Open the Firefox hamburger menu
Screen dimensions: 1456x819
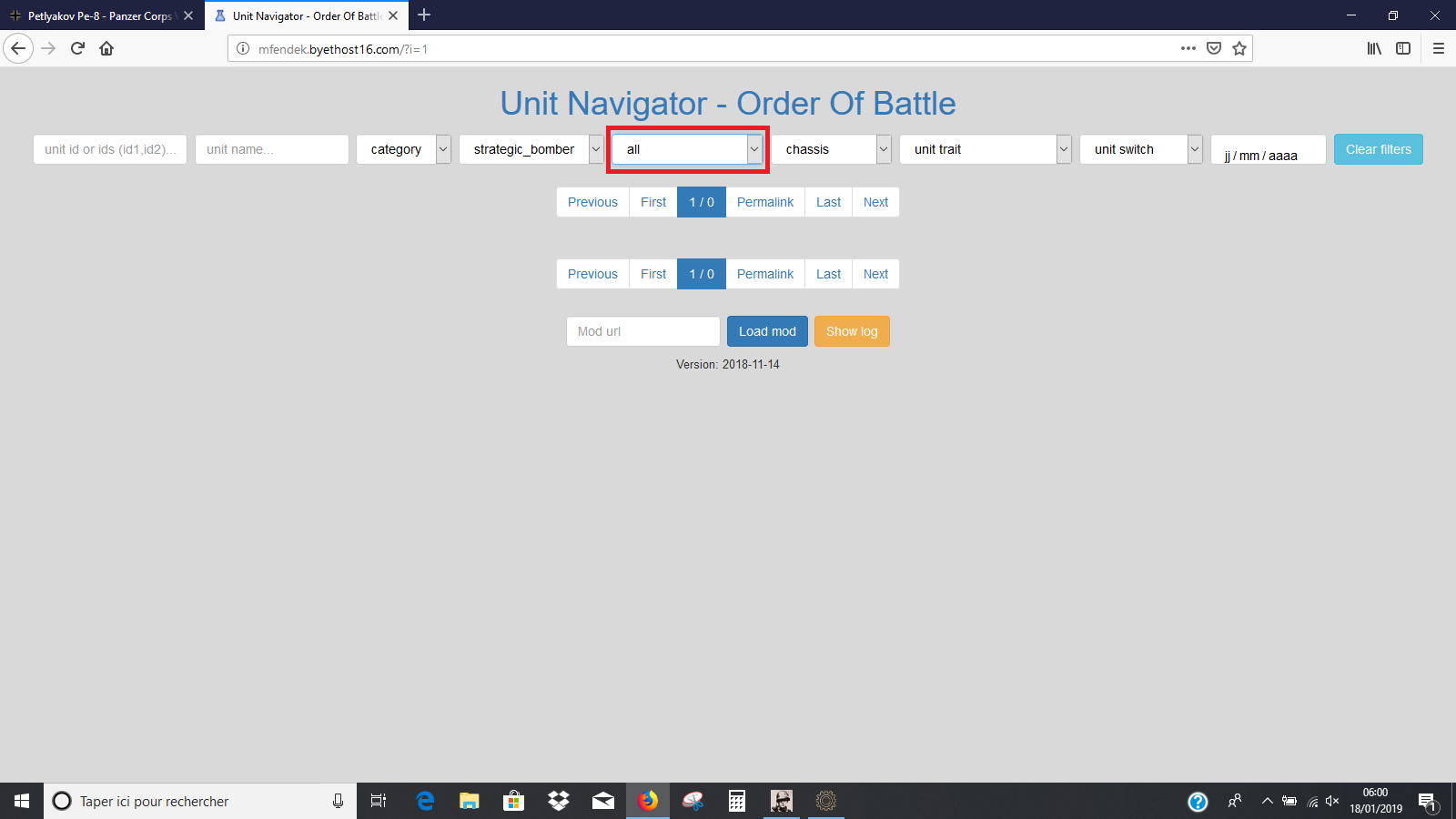pyautogui.click(x=1438, y=48)
